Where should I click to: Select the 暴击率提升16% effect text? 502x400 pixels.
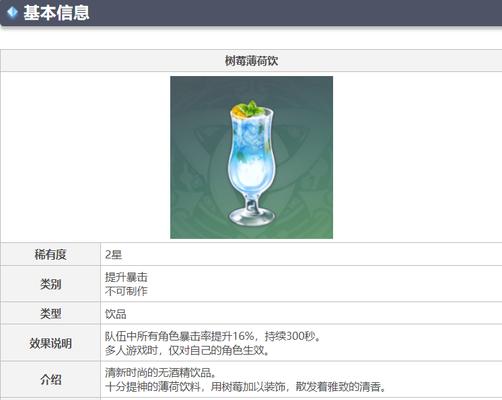tap(217, 336)
